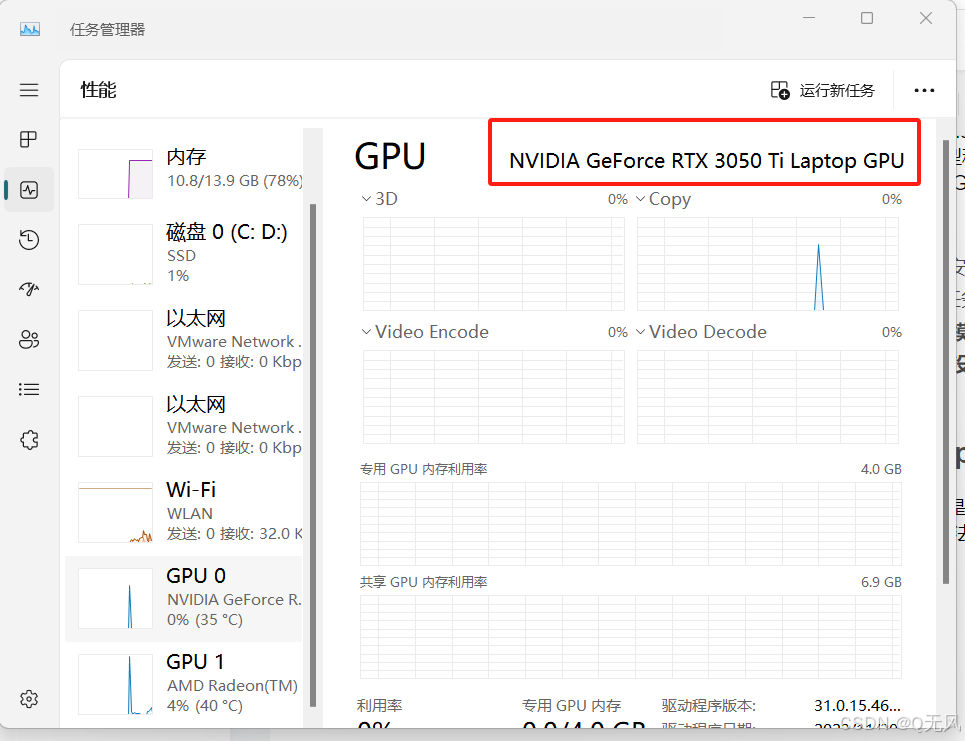Viewport: 965px width, 741px height.
Task: Click the memory usage thumbnail graph
Action: click(115, 174)
